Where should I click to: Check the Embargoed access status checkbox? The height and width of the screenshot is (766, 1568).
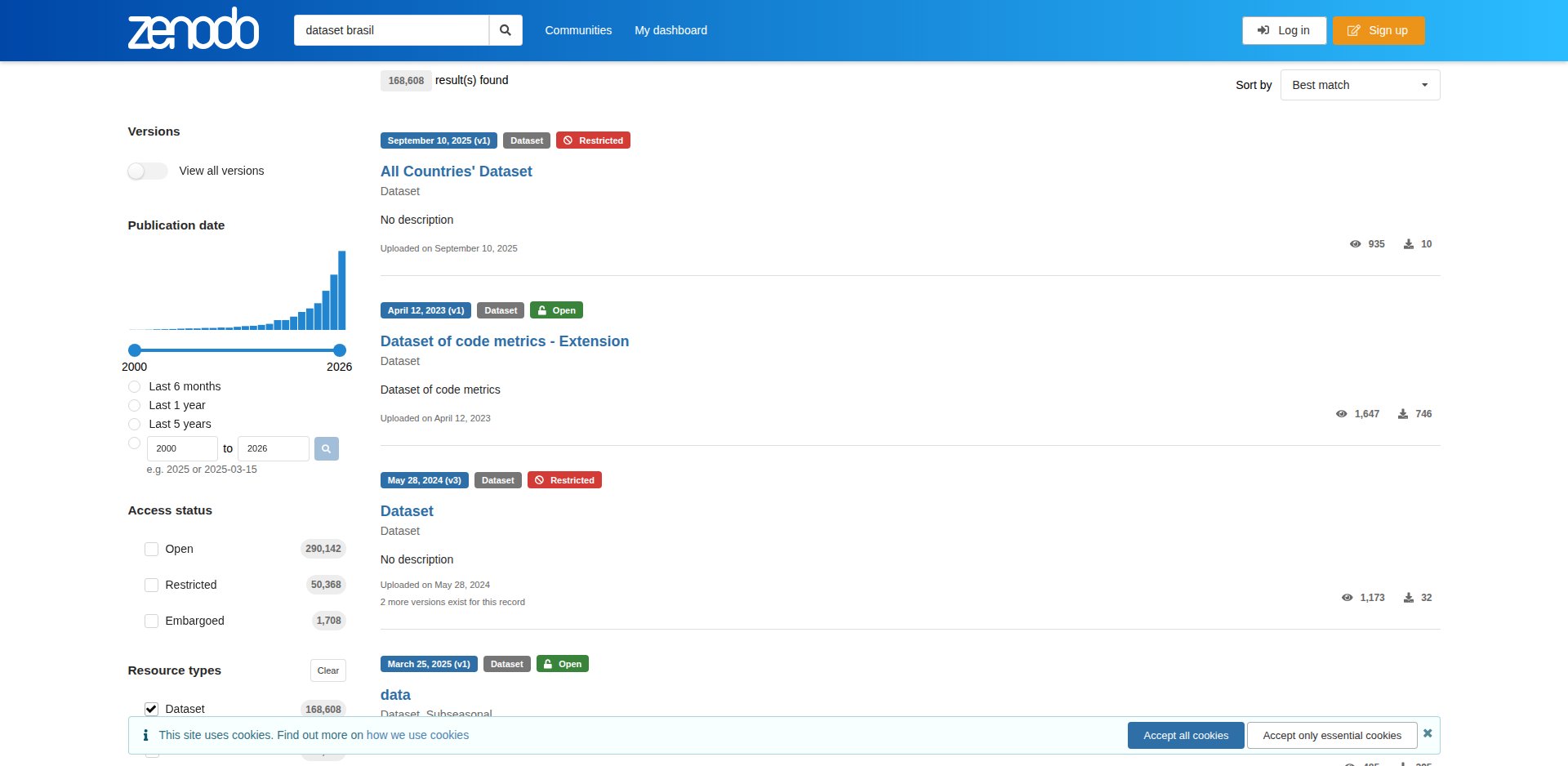click(x=151, y=621)
